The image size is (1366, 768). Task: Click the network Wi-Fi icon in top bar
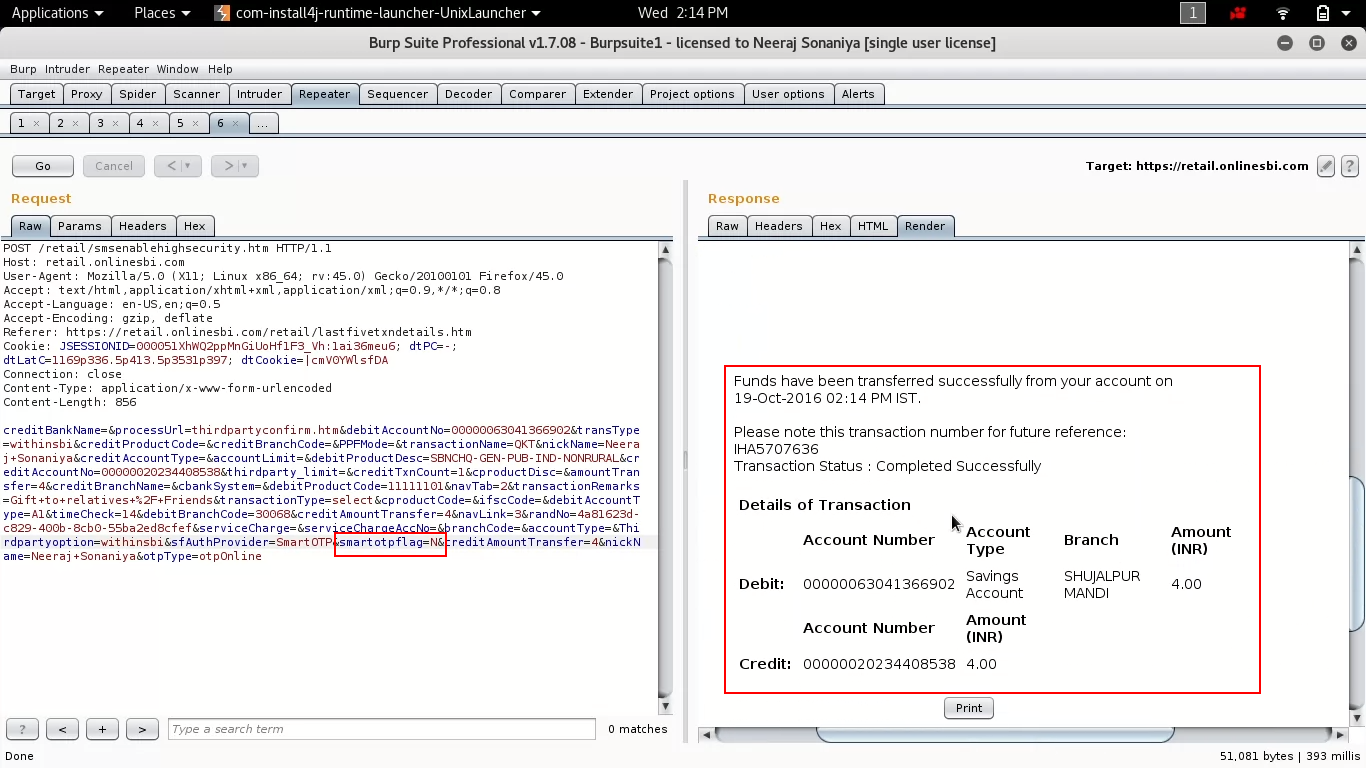[1283, 13]
